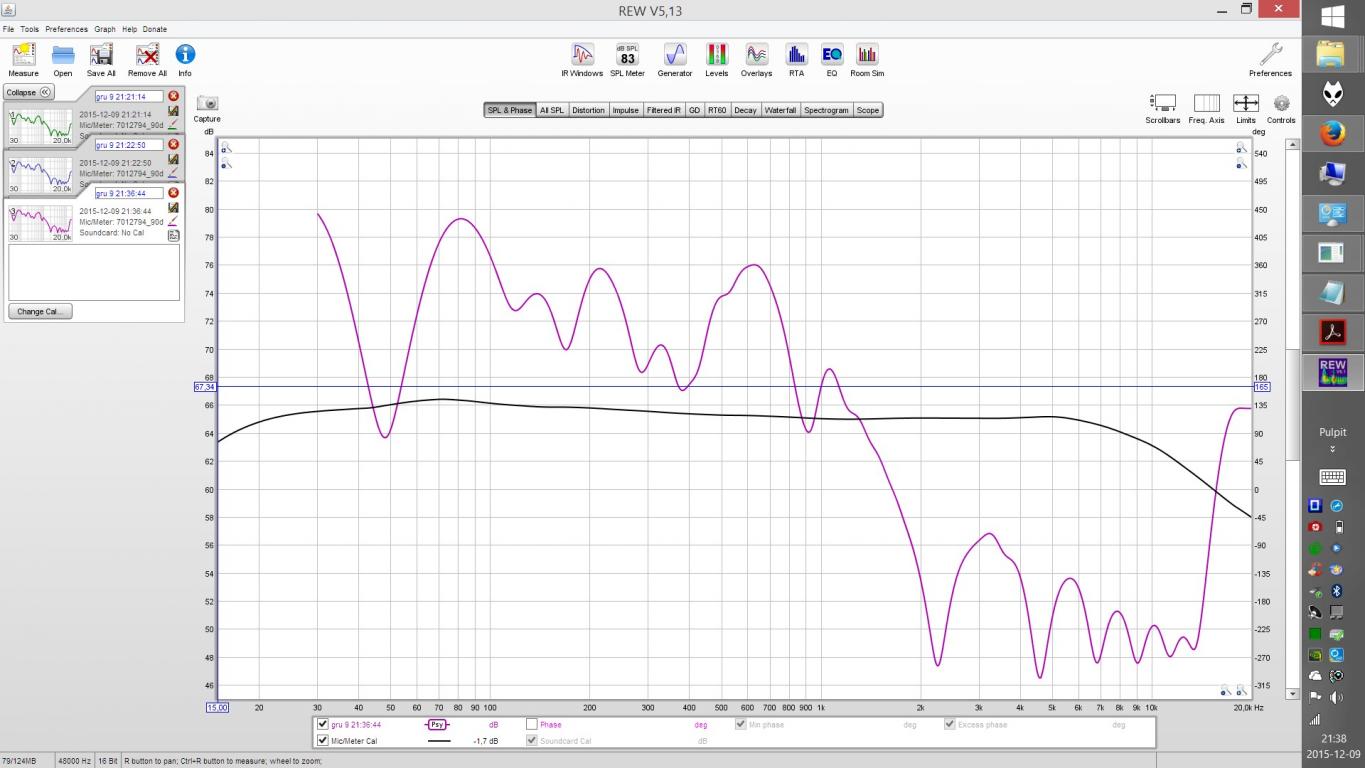Select measurement 1 thumbnail (green)

pyautogui.click(x=41, y=127)
